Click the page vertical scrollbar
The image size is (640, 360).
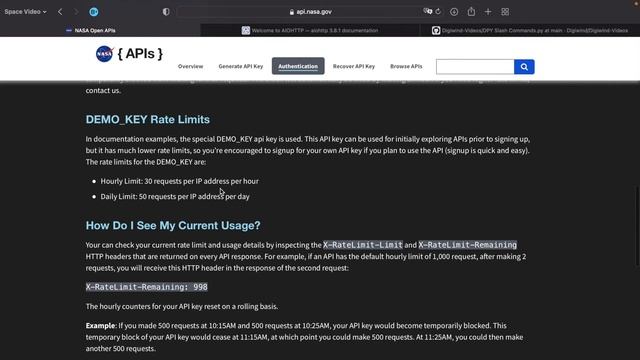(637, 225)
